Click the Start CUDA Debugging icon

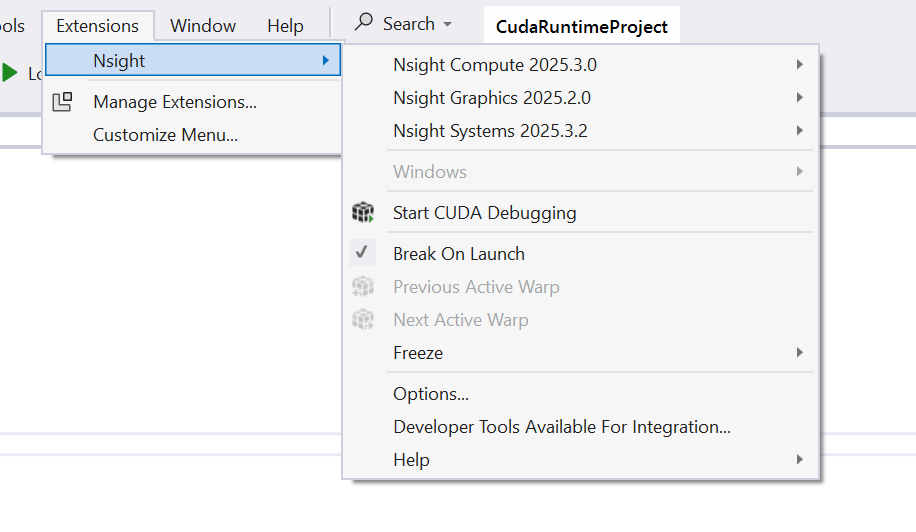tap(363, 213)
